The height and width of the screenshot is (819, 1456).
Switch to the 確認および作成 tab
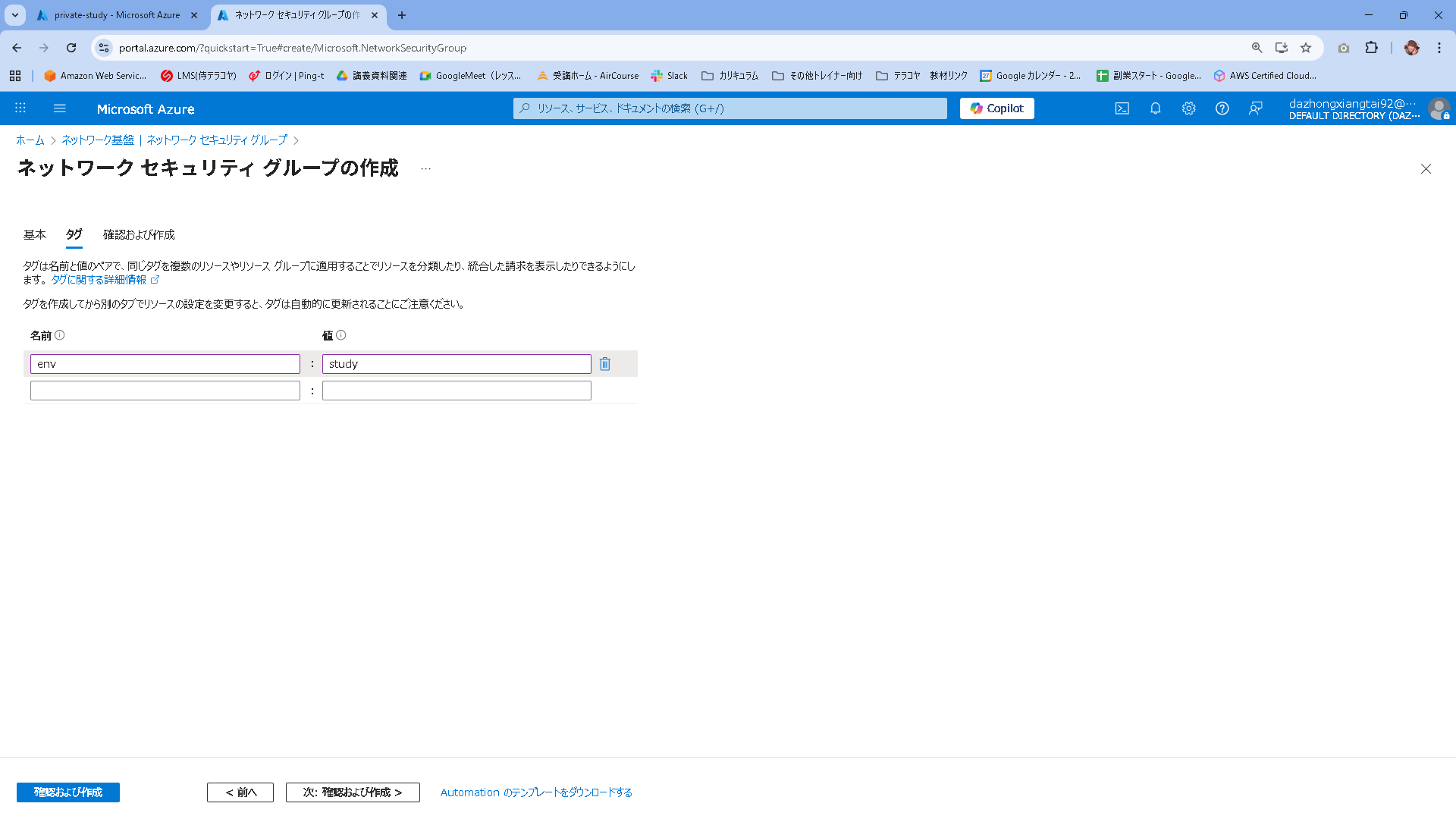[139, 235]
